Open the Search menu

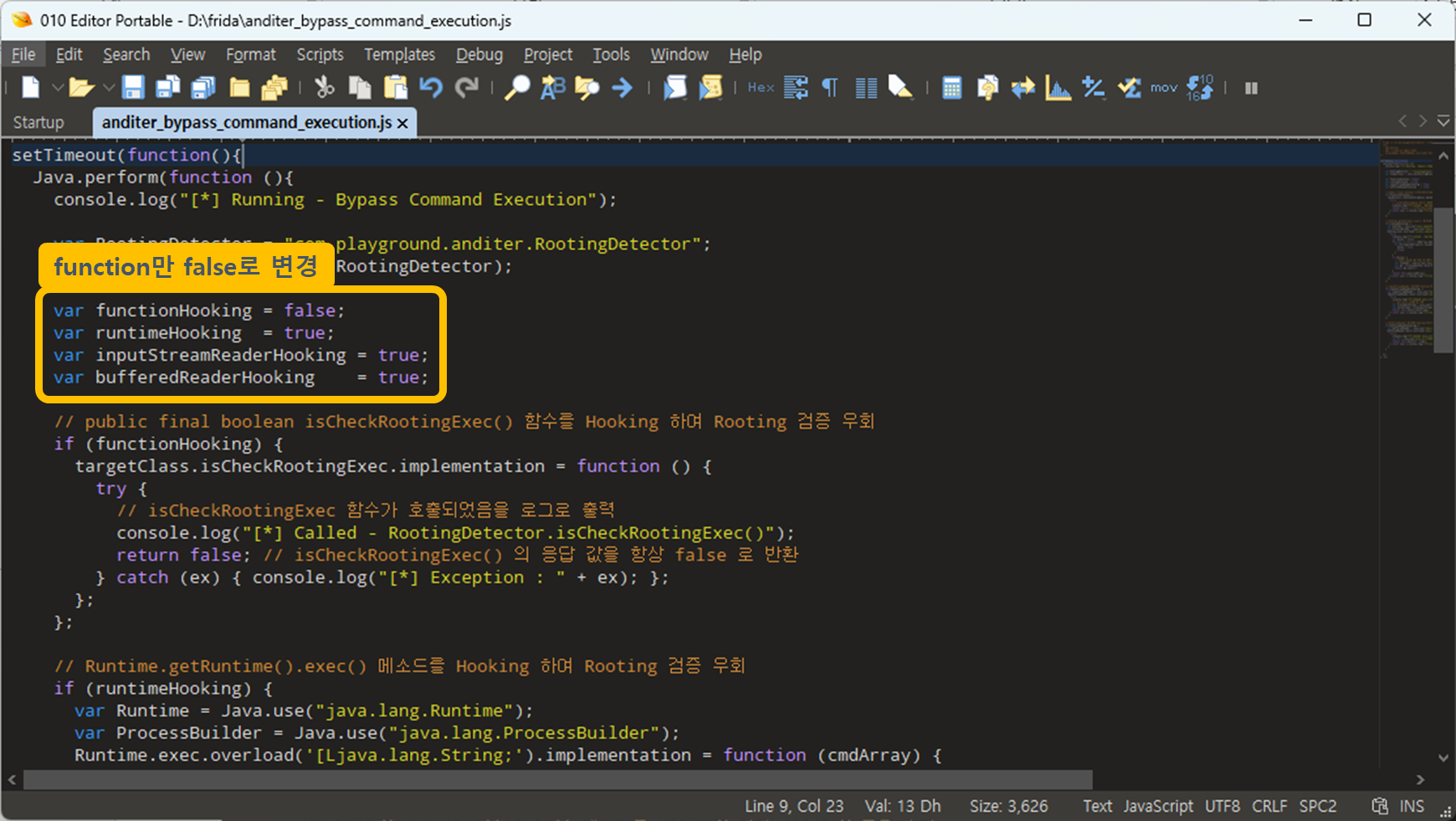pos(126,54)
